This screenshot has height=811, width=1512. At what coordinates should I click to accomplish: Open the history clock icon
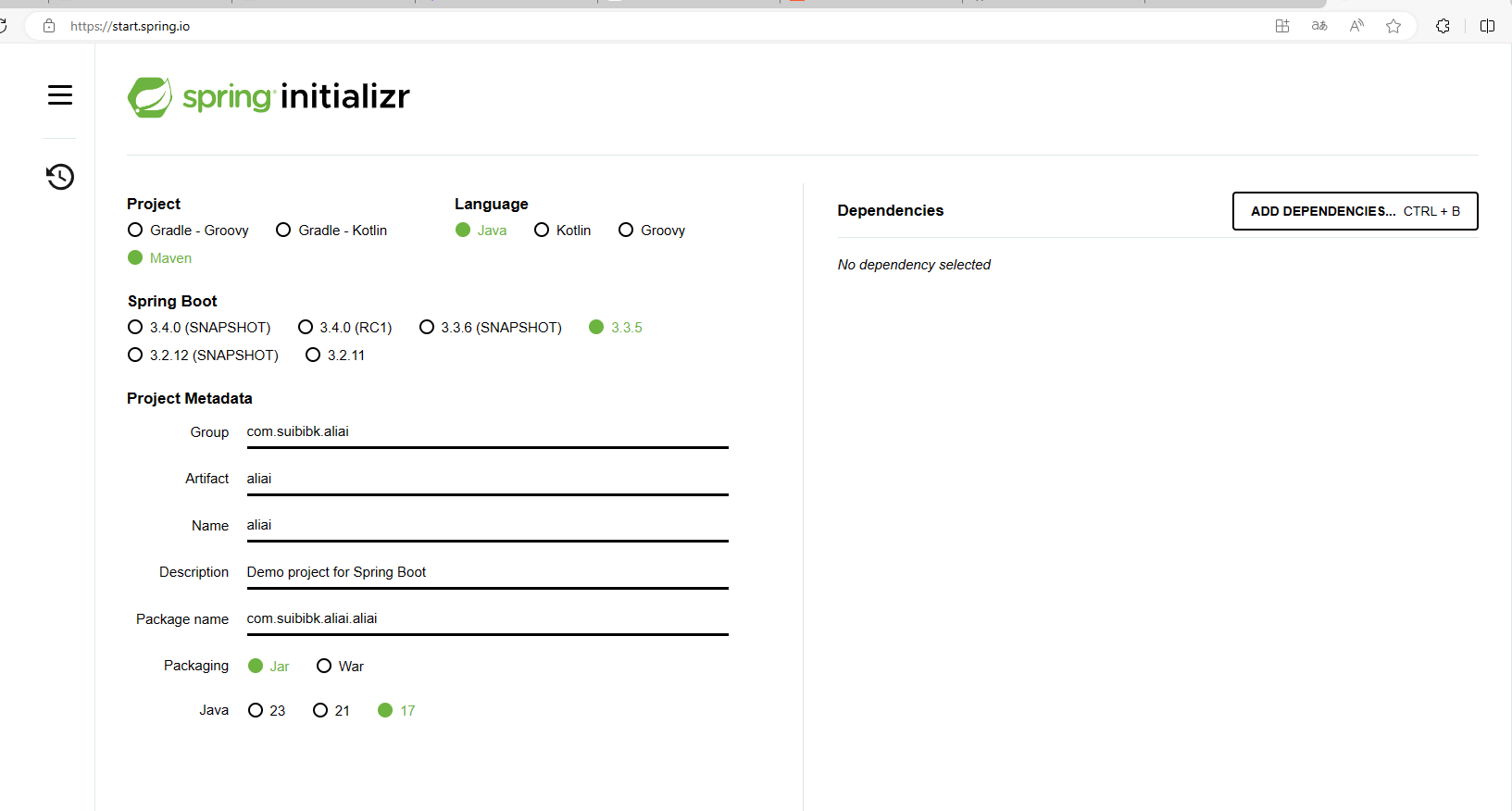tap(60, 177)
